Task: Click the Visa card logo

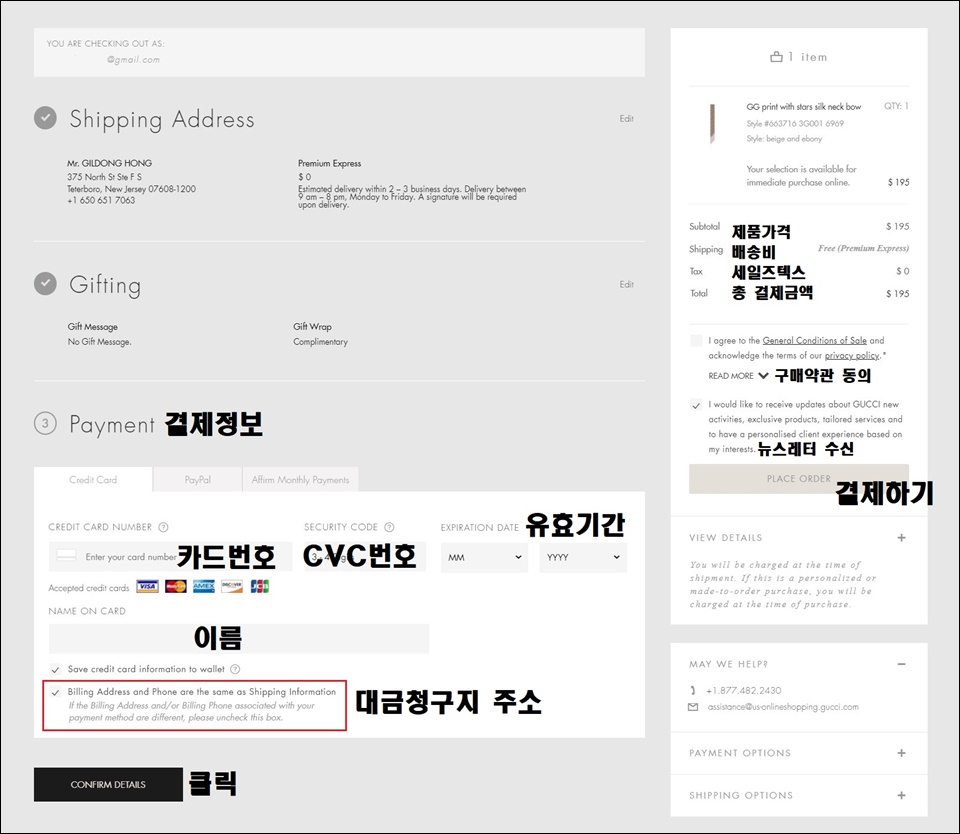Action: 148,587
